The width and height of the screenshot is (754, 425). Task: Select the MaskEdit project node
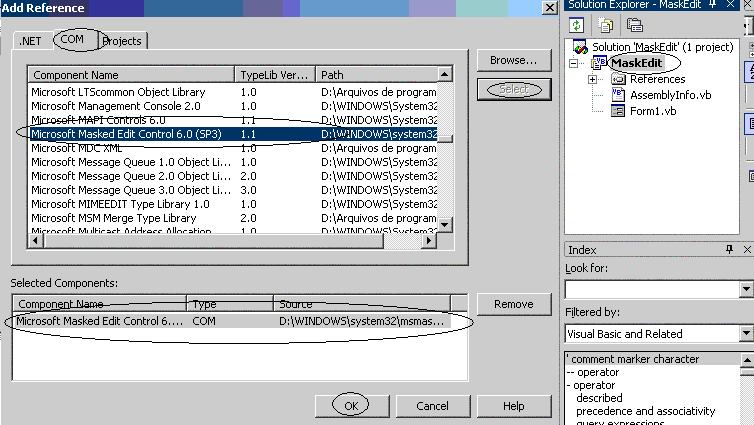pyautogui.click(x=637, y=63)
